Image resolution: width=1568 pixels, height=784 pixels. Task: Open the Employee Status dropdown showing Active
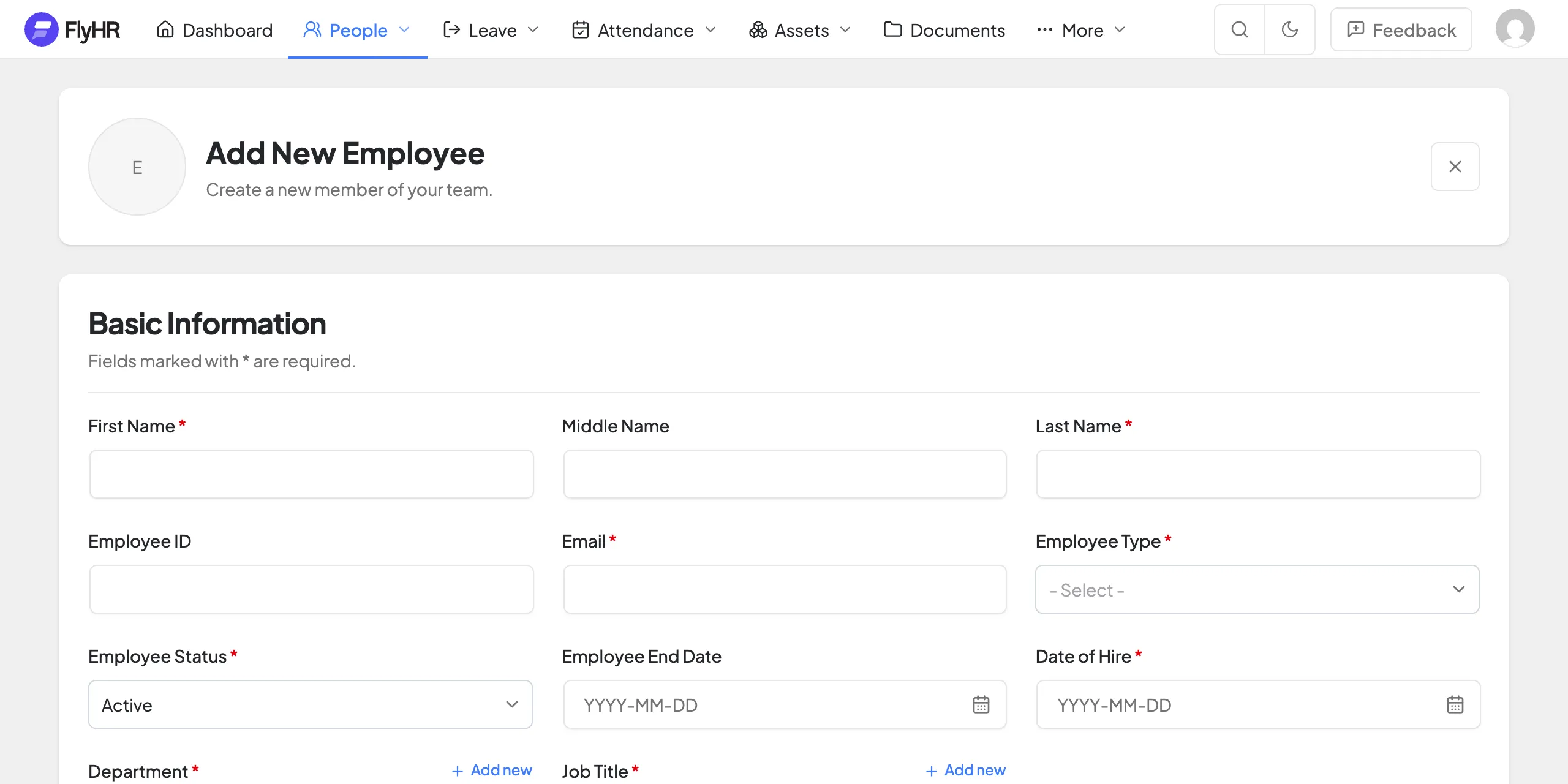(x=311, y=704)
